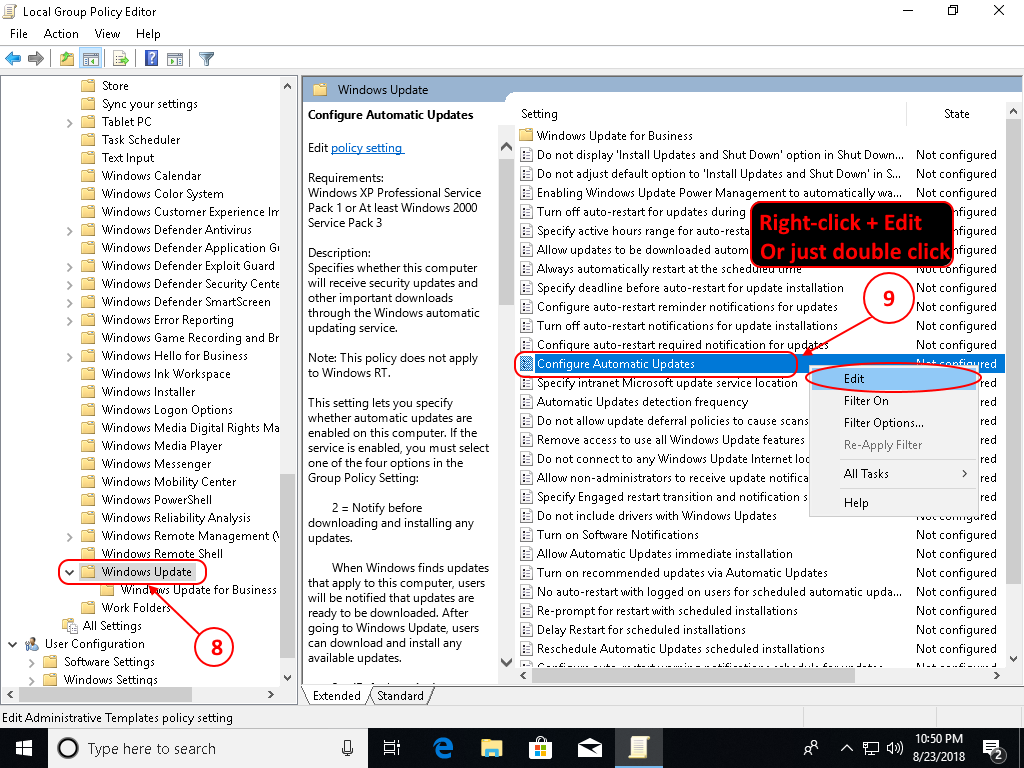Viewport: 1024px width, 768px height.
Task: Click the People tray icon
Action: (x=811, y=748)
